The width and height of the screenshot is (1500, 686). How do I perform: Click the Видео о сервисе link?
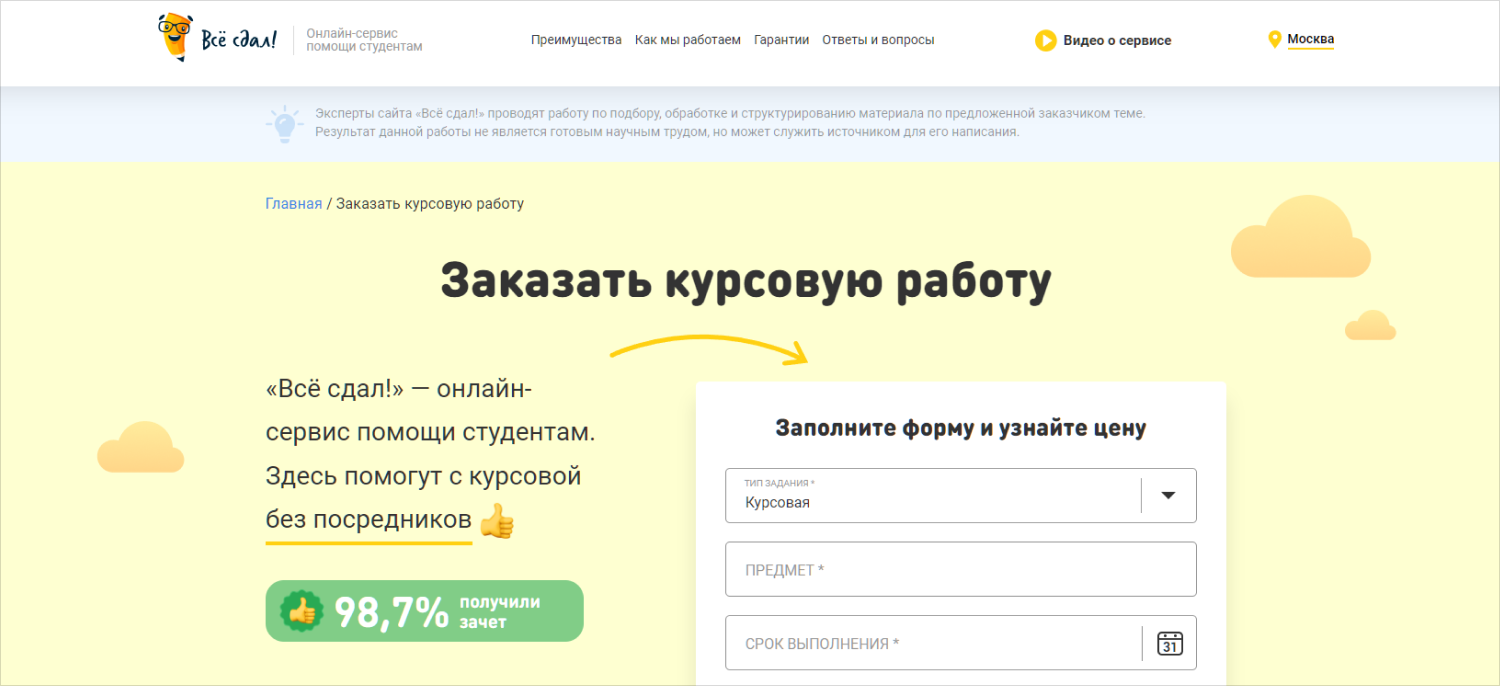(1116, 41)
